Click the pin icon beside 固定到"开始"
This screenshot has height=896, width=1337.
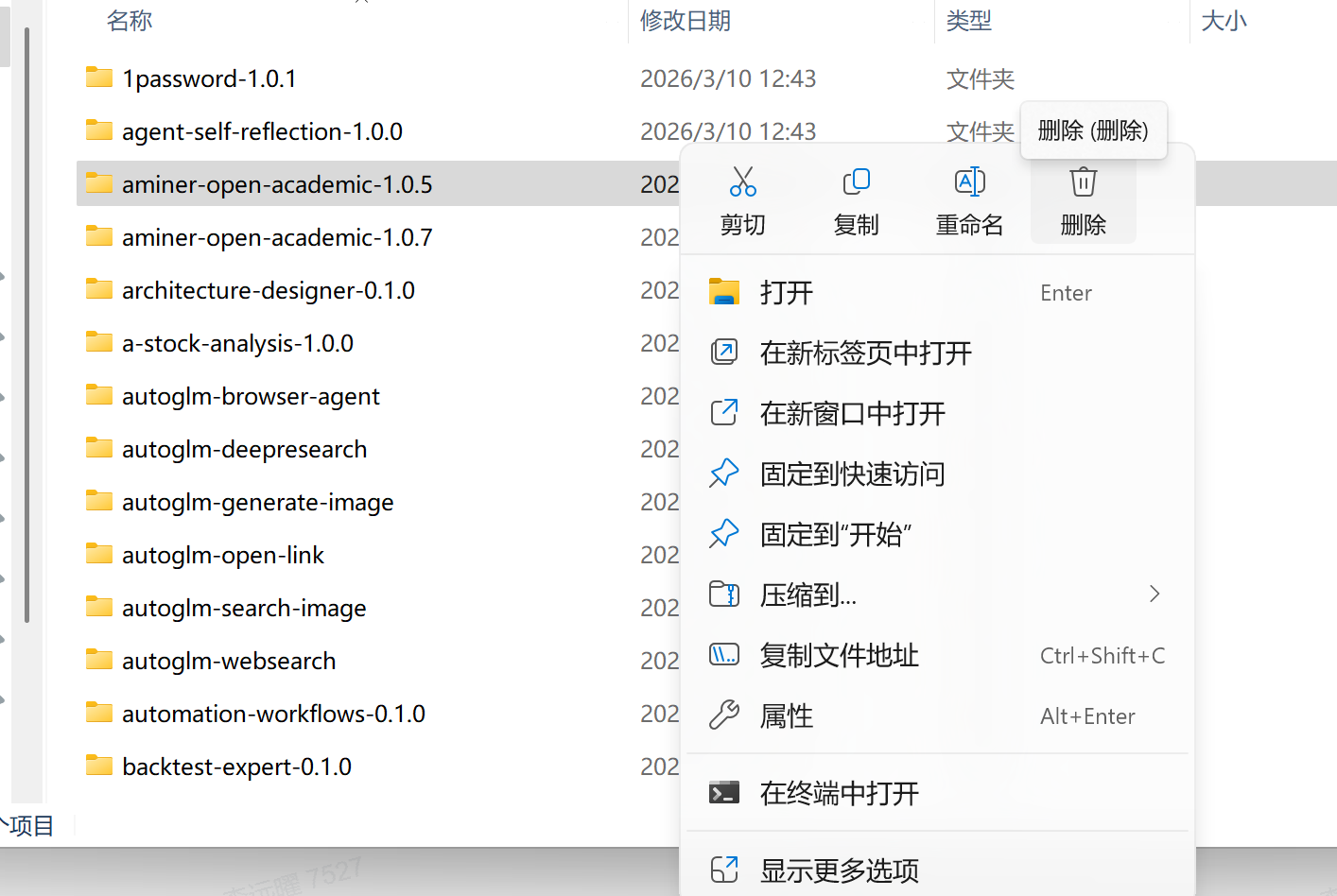[724, 533]
